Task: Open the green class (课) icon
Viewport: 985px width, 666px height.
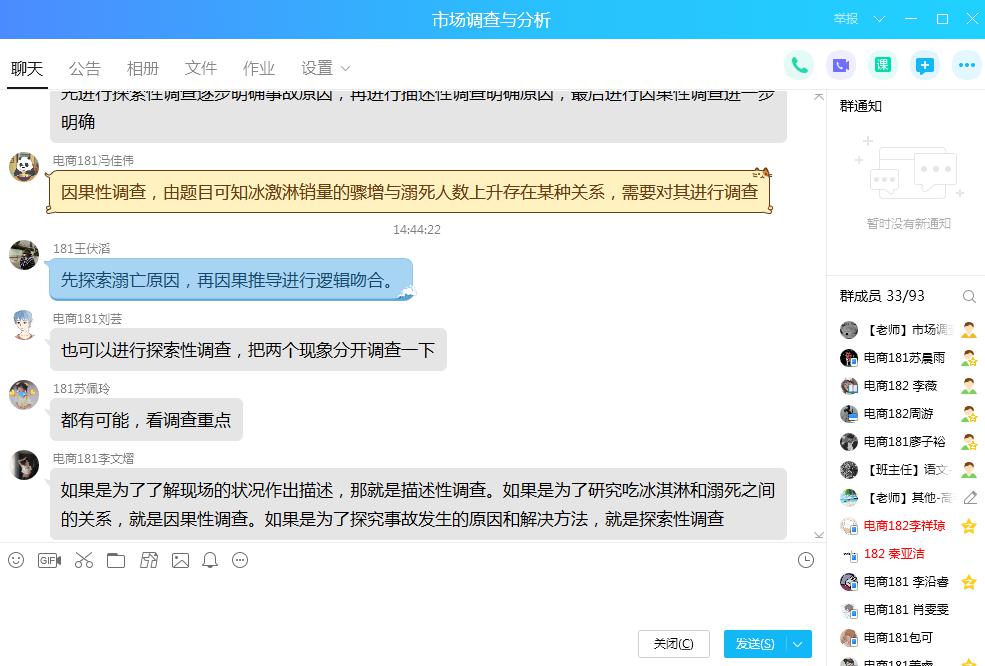Action: pos(883,66)
